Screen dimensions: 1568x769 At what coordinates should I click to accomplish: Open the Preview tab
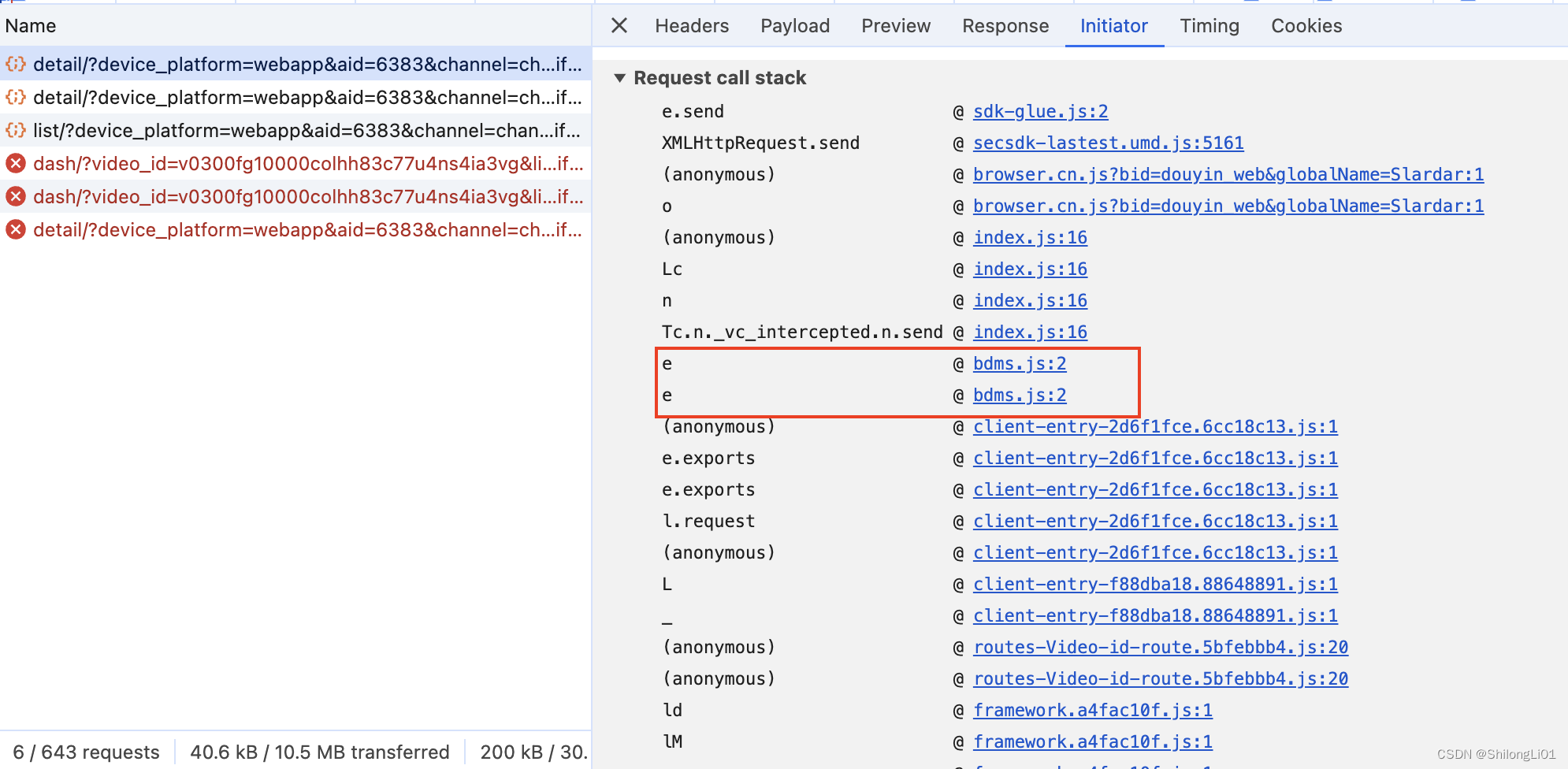tap(896, 26)
